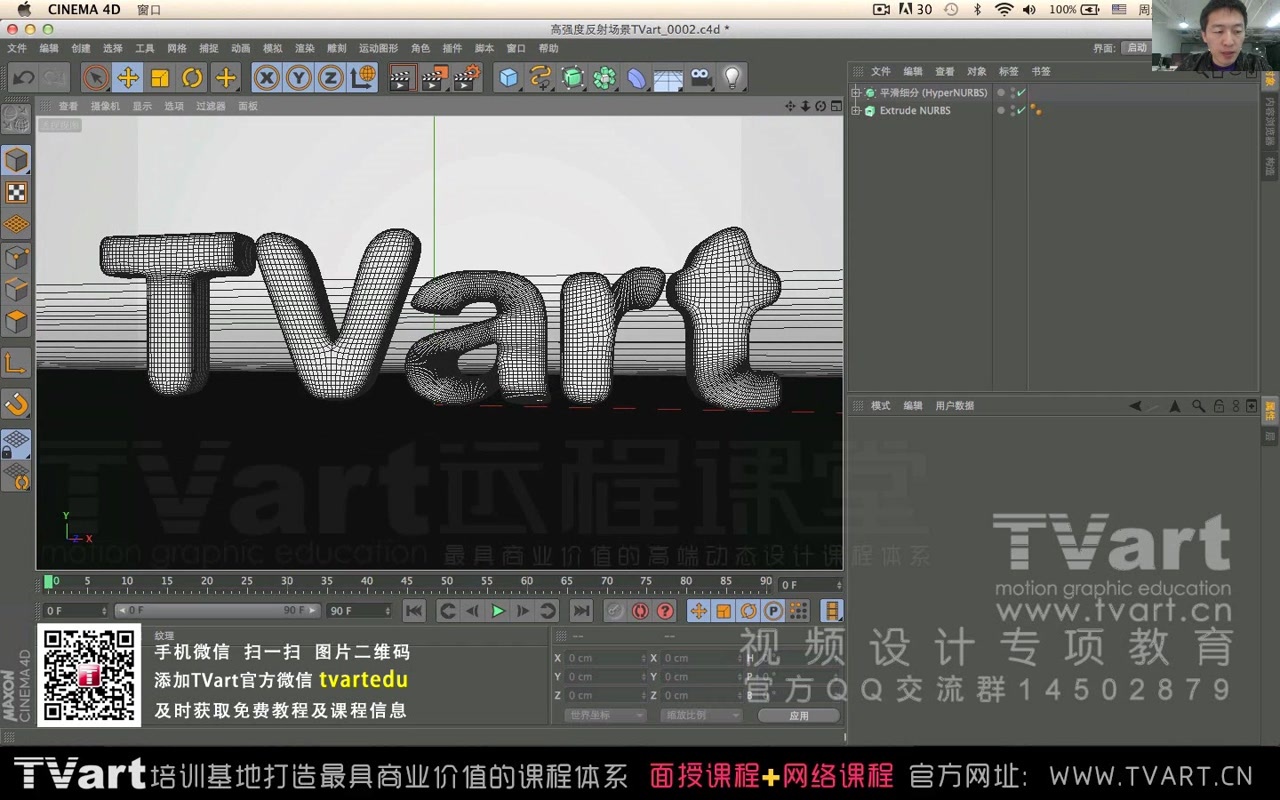Open the 创建 menu

[81, 48]
